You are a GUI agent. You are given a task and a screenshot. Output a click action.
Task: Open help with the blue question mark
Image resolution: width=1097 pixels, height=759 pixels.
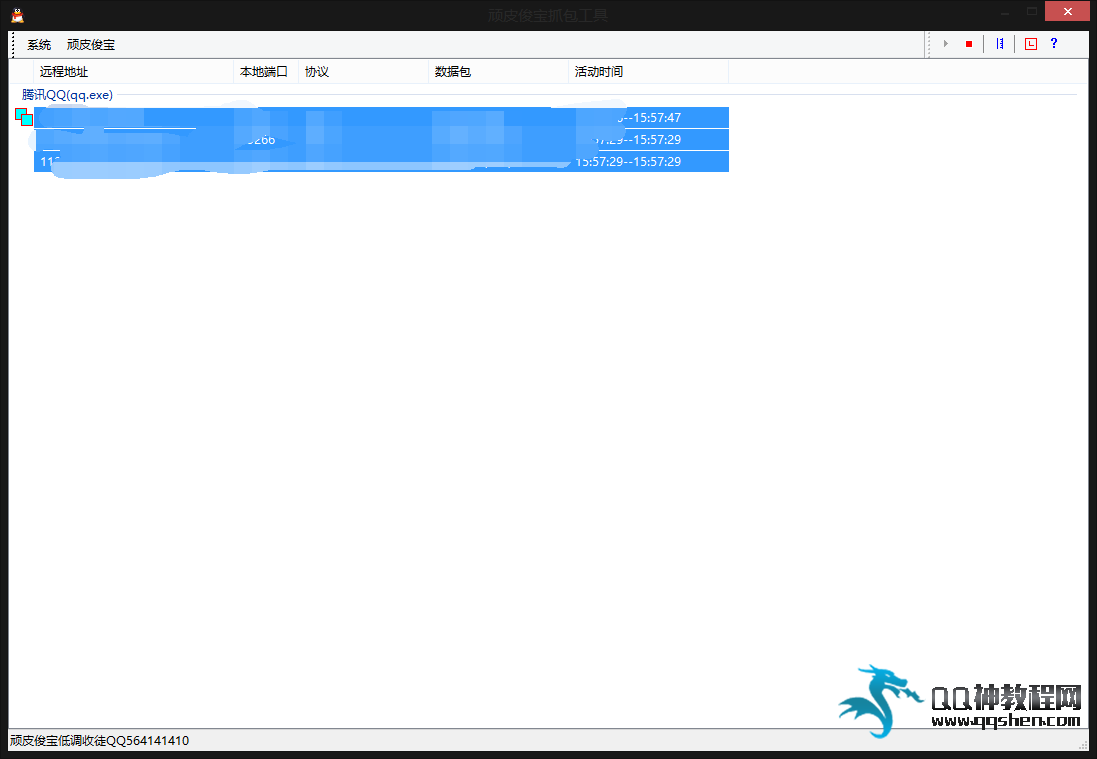(x=1054, y=44)
